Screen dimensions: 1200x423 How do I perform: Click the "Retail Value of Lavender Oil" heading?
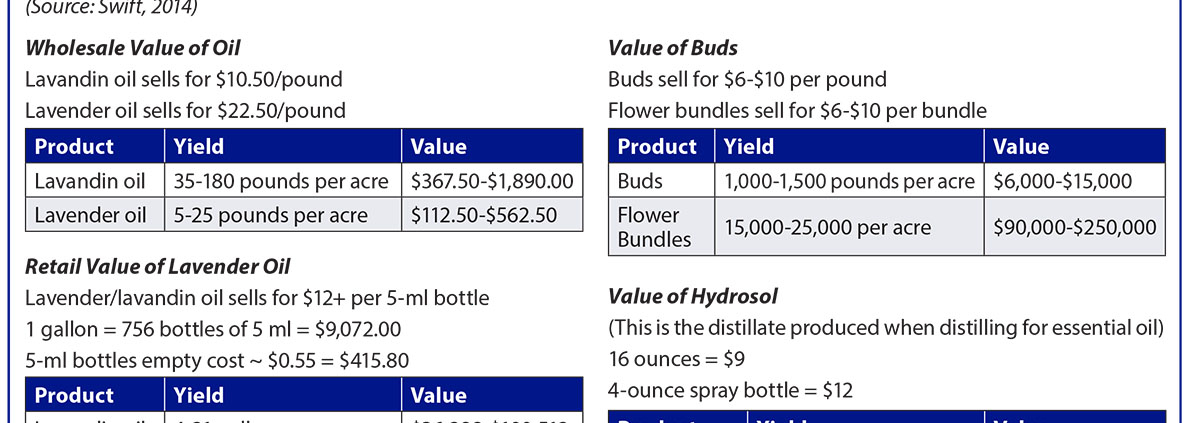tap(157, 266)
